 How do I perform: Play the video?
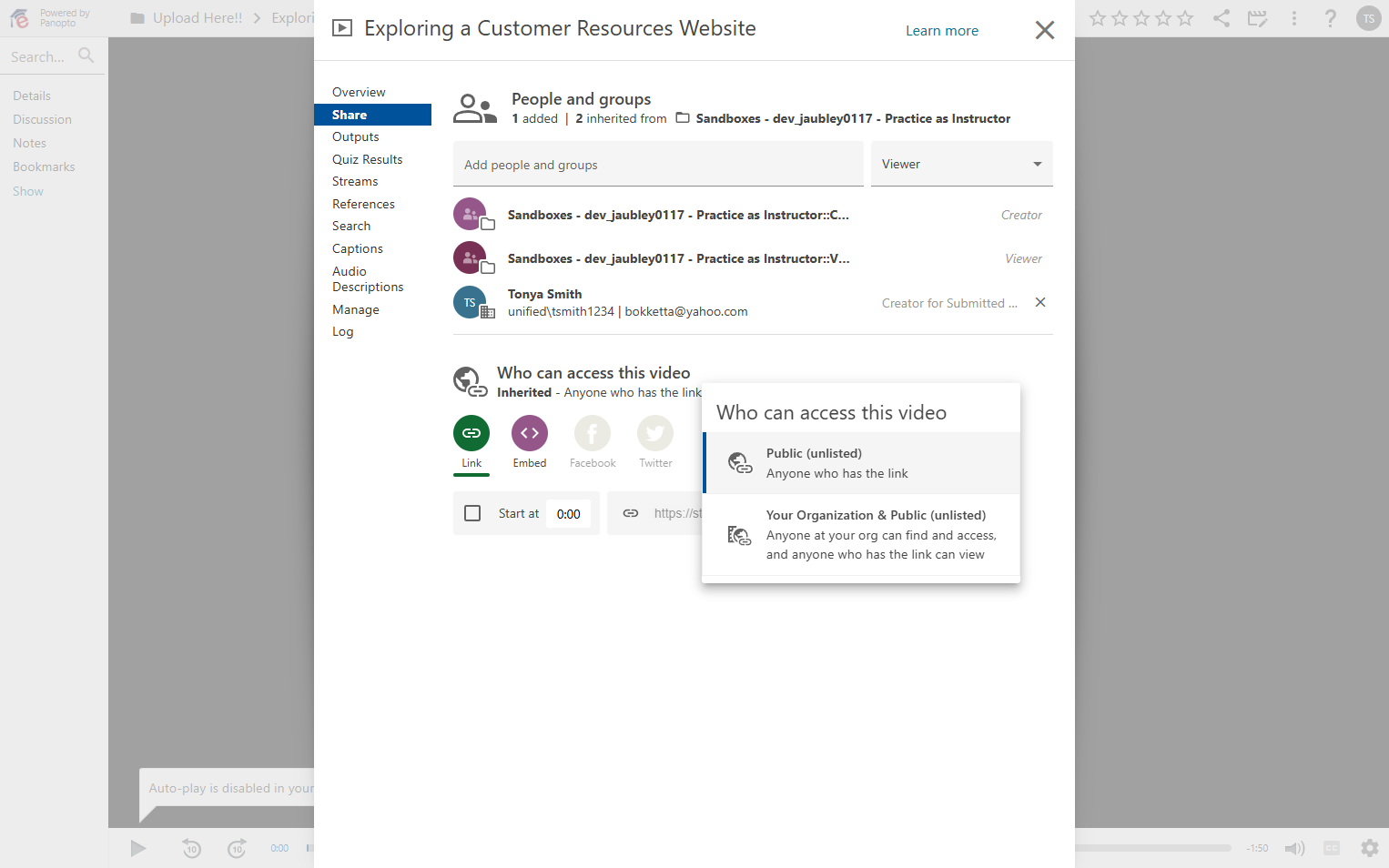[138, 848]
